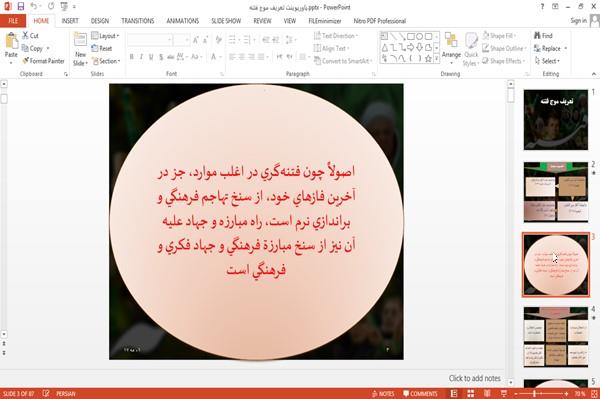
Task: Toggle Justify paragraph alignment
Action: [261, 57]
